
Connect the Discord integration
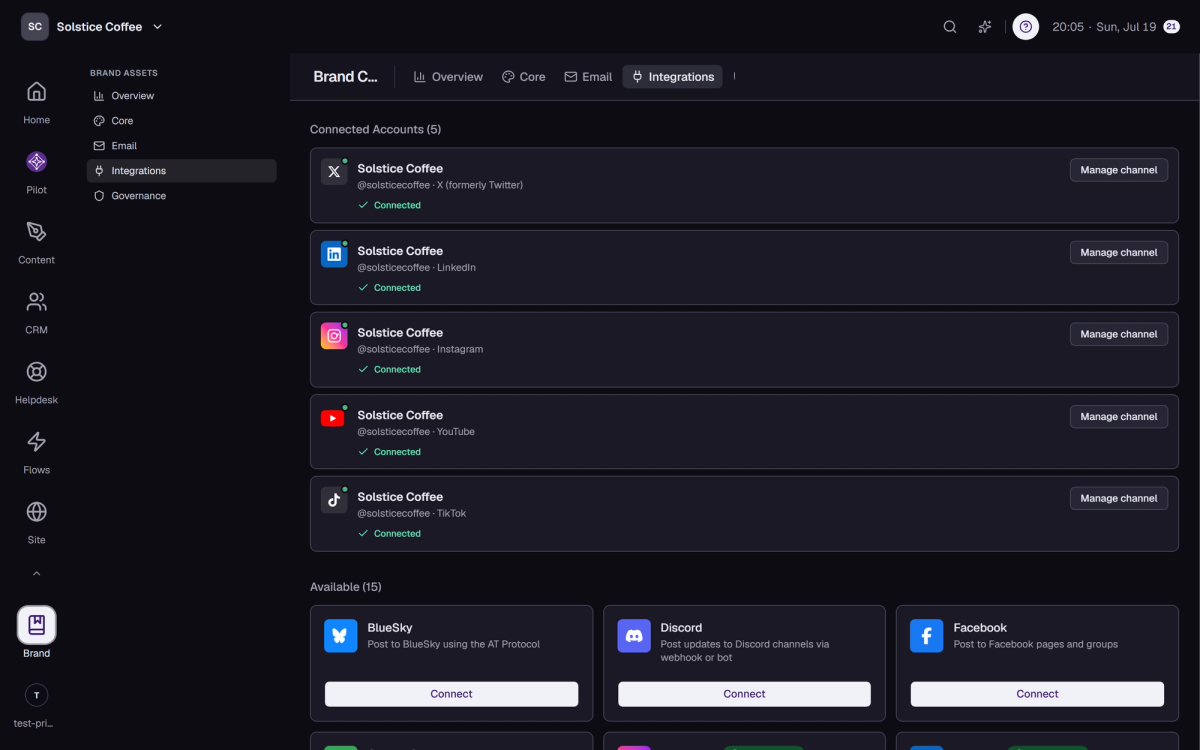744,694
